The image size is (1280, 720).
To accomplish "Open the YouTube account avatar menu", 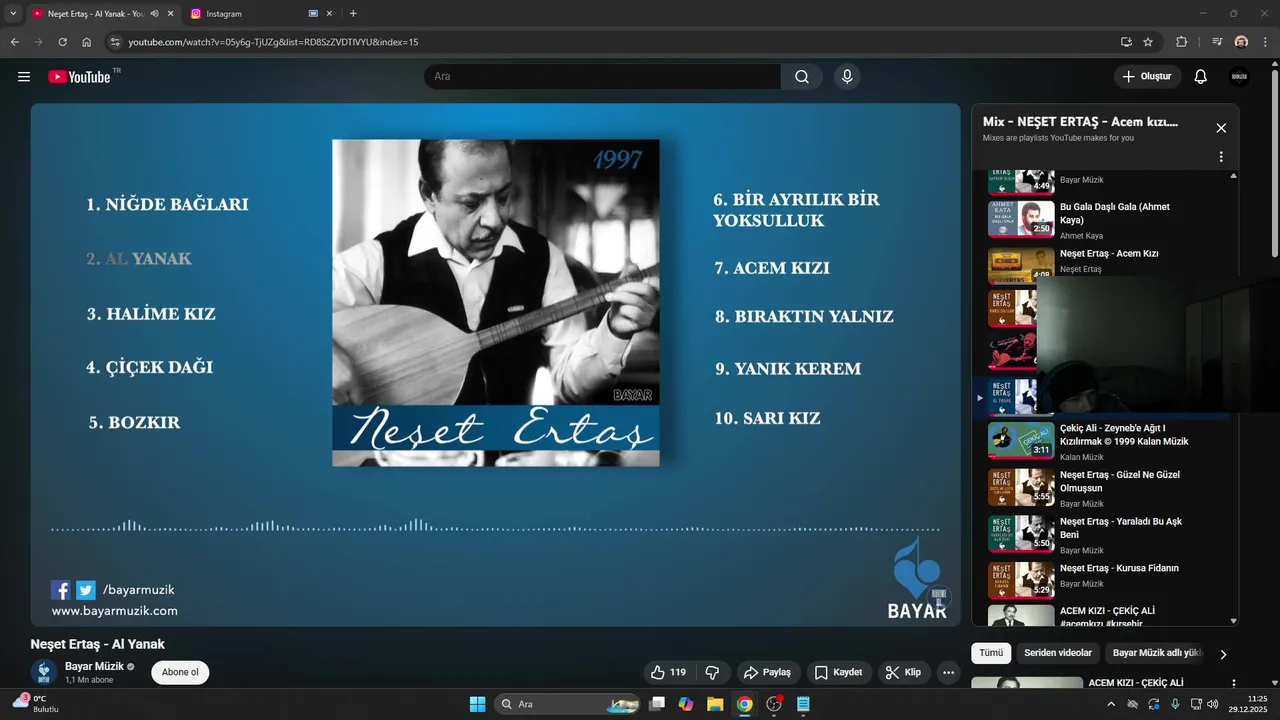I will point(1239,77).
